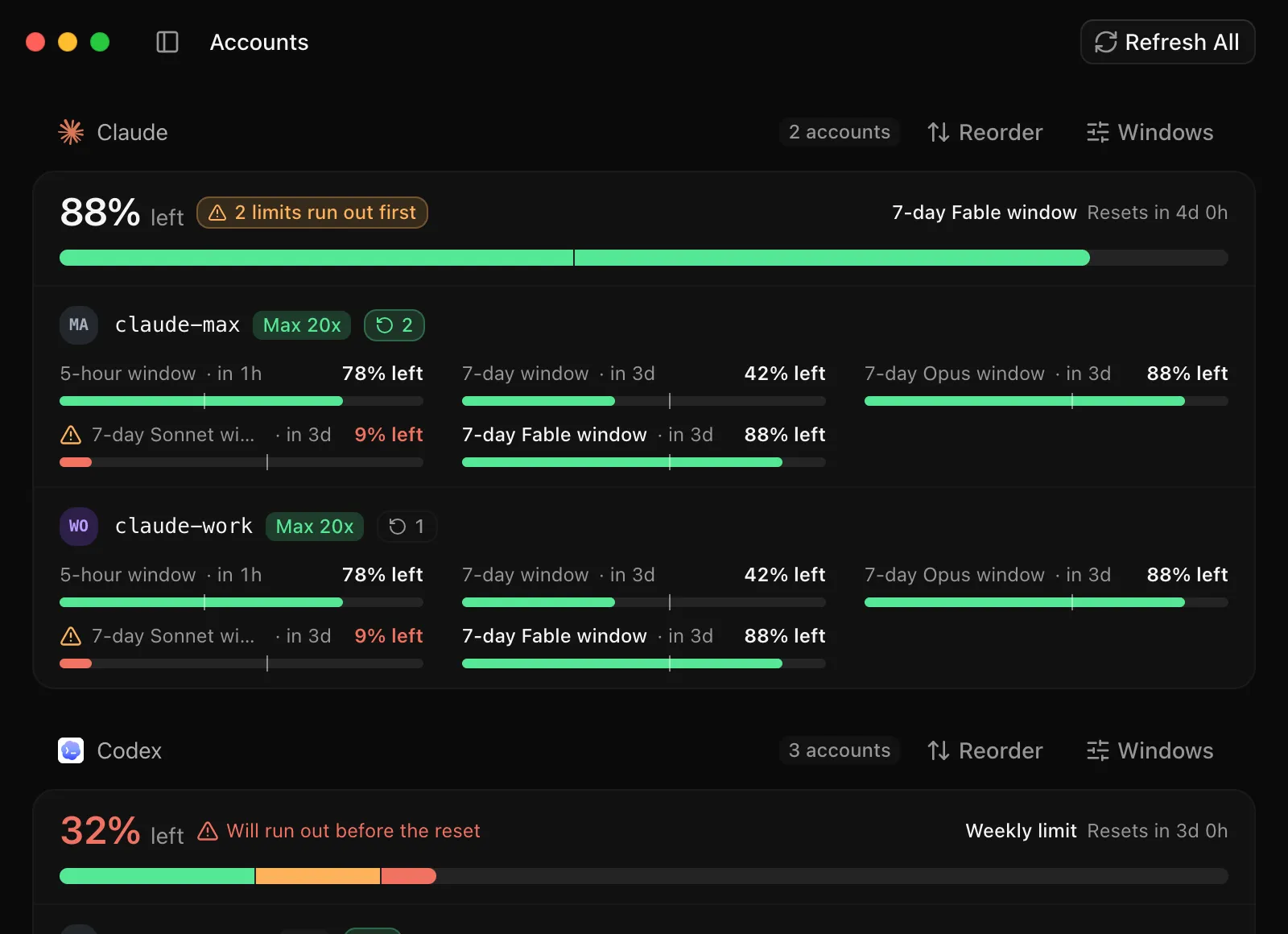Click the Refresh All button
Image resolution: width=1288 pixels, height=934 pixels.
pos(1167,42)
